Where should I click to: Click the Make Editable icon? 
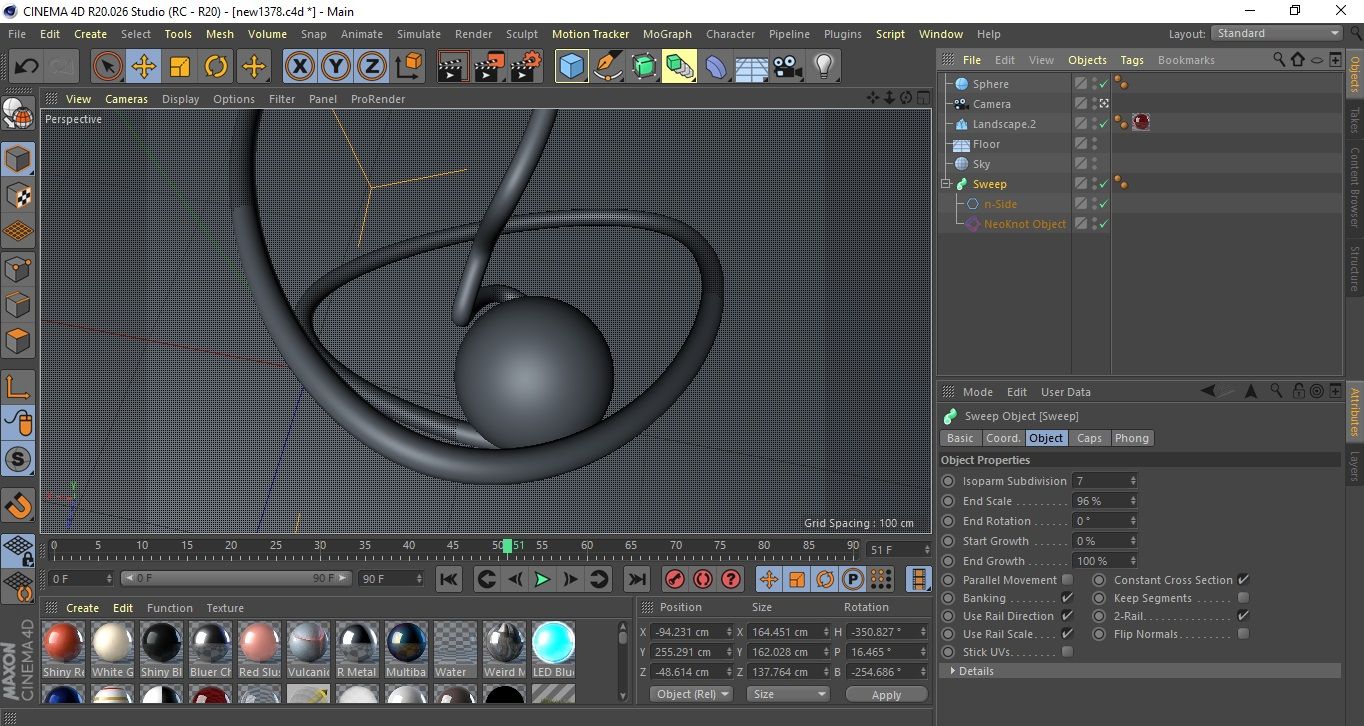[18, 115]
